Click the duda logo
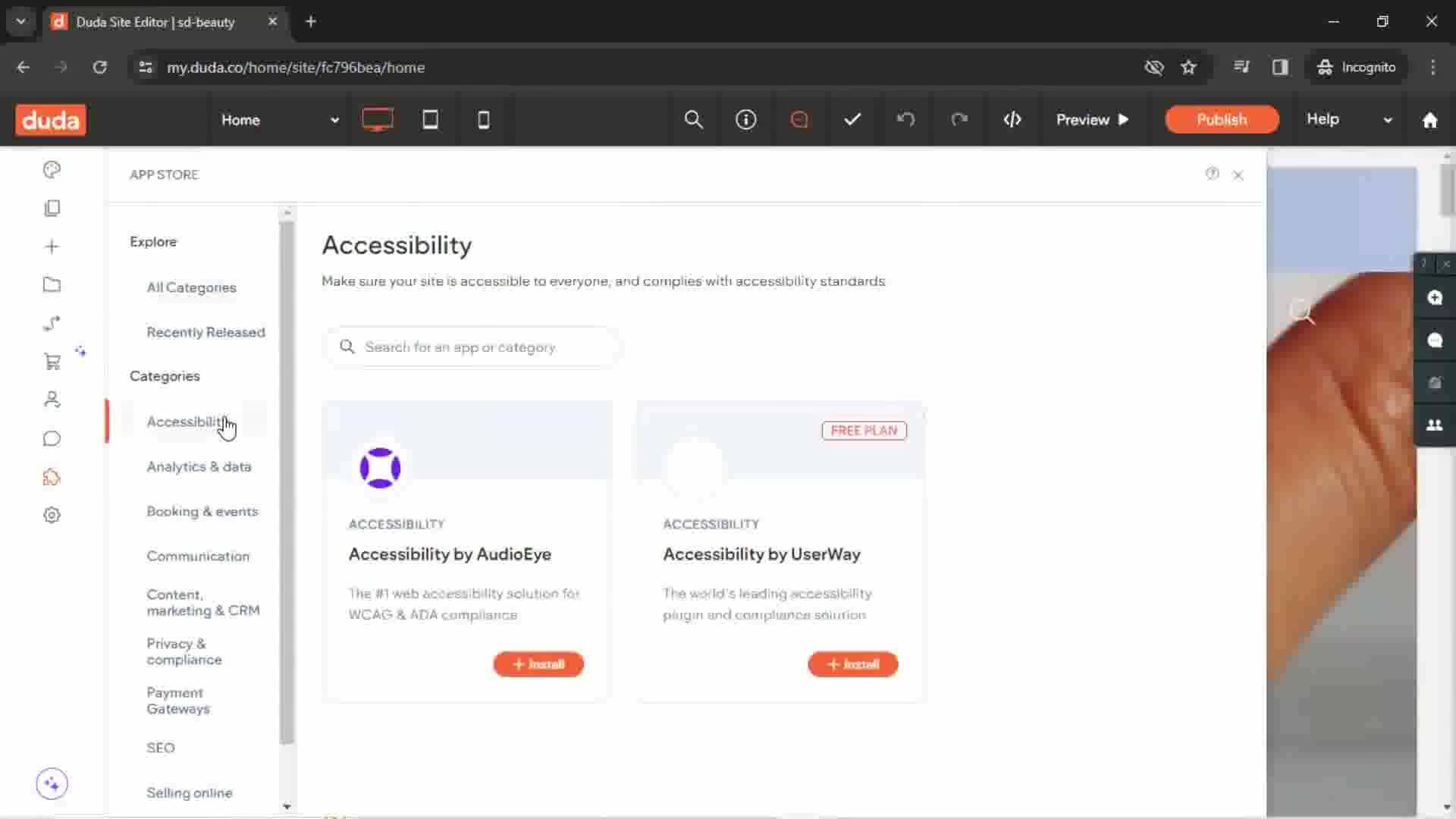This screenshot has width=1456, height=819. pyautogui.click(x=51, y=120)
